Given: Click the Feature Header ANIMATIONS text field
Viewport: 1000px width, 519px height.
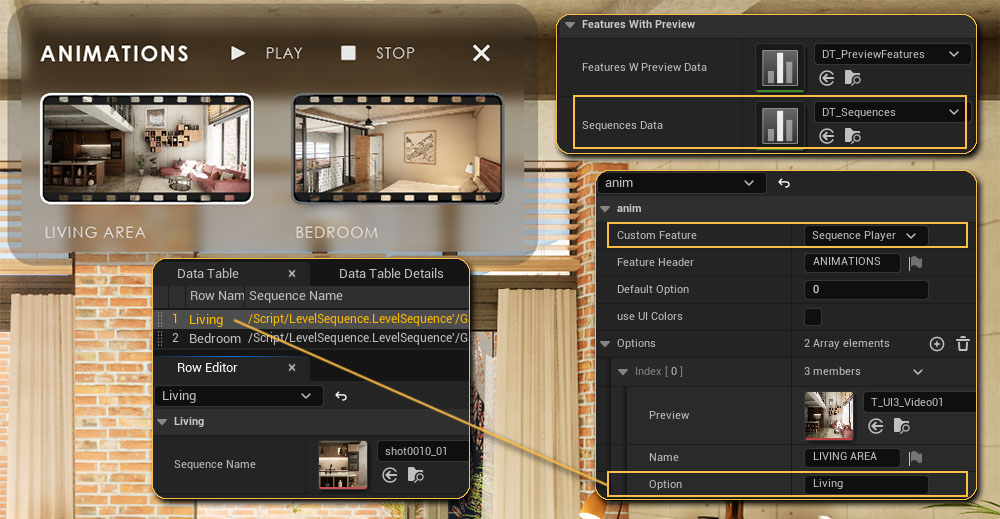Looking at the screenshot, I should 850,262.
